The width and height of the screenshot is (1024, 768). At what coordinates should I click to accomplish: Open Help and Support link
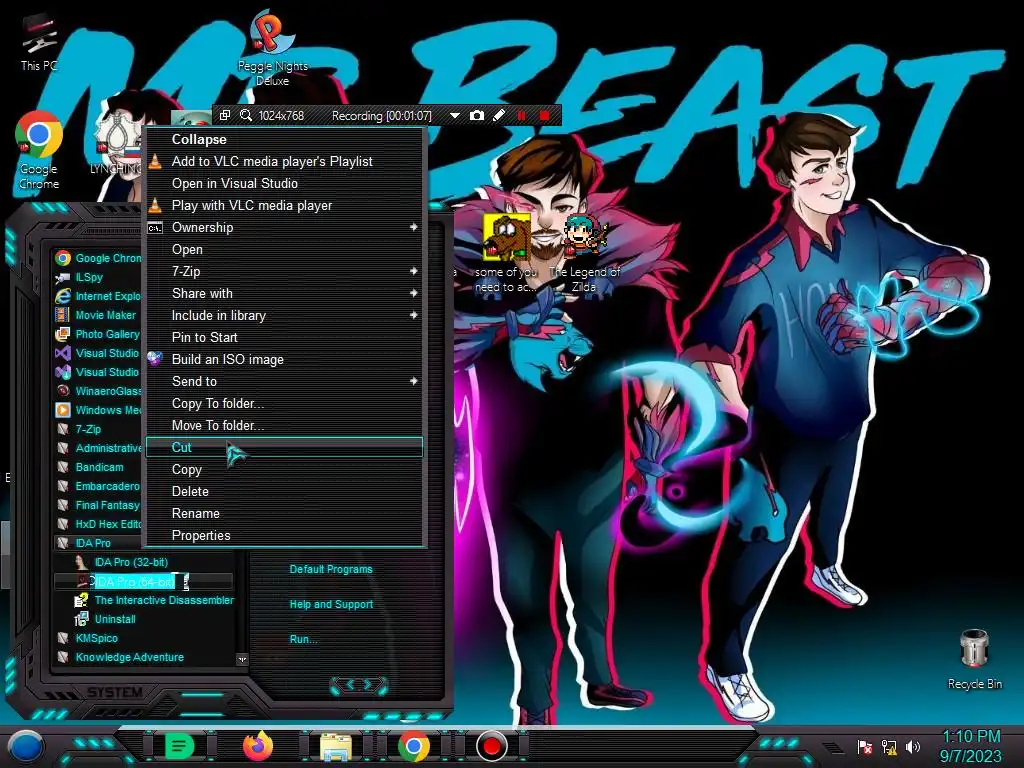[331, 604]
